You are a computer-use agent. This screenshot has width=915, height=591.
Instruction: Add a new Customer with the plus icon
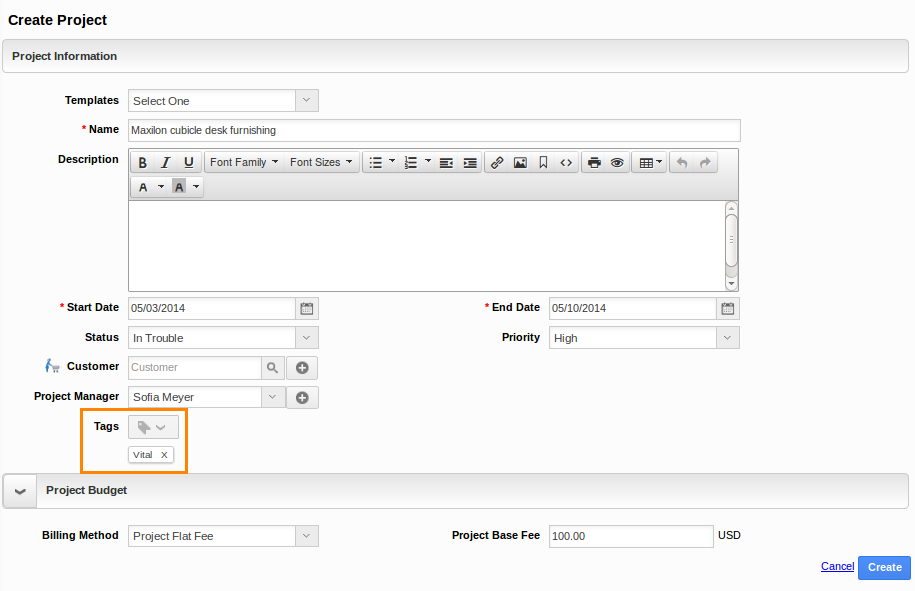[x=301, y=367]
